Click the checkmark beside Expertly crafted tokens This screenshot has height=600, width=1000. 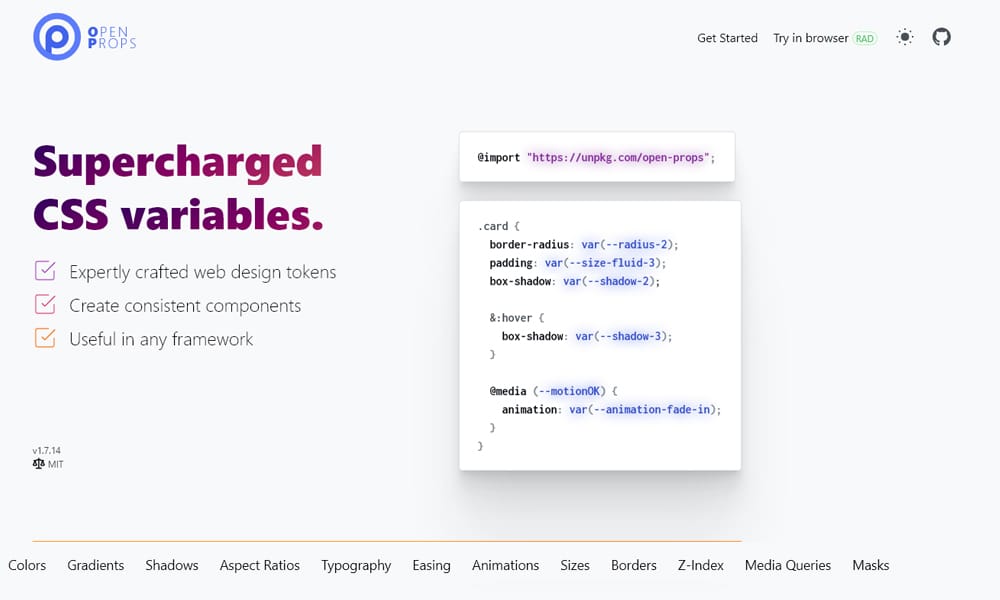pos(45,271)
